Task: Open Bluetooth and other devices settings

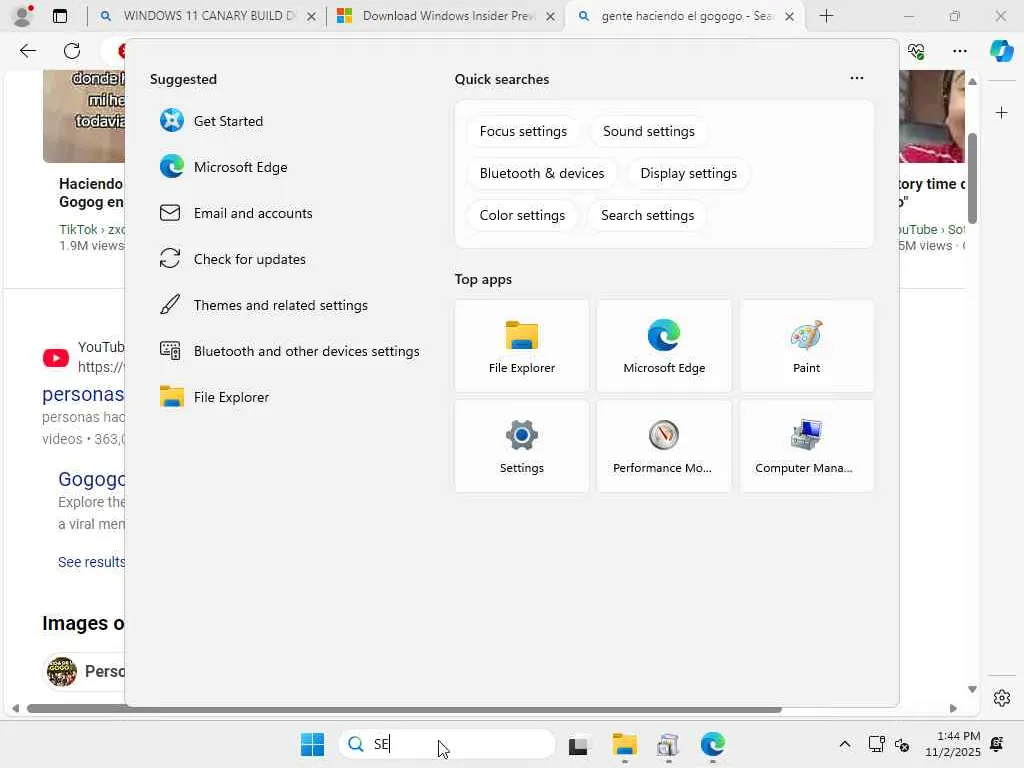Action: 289,351
